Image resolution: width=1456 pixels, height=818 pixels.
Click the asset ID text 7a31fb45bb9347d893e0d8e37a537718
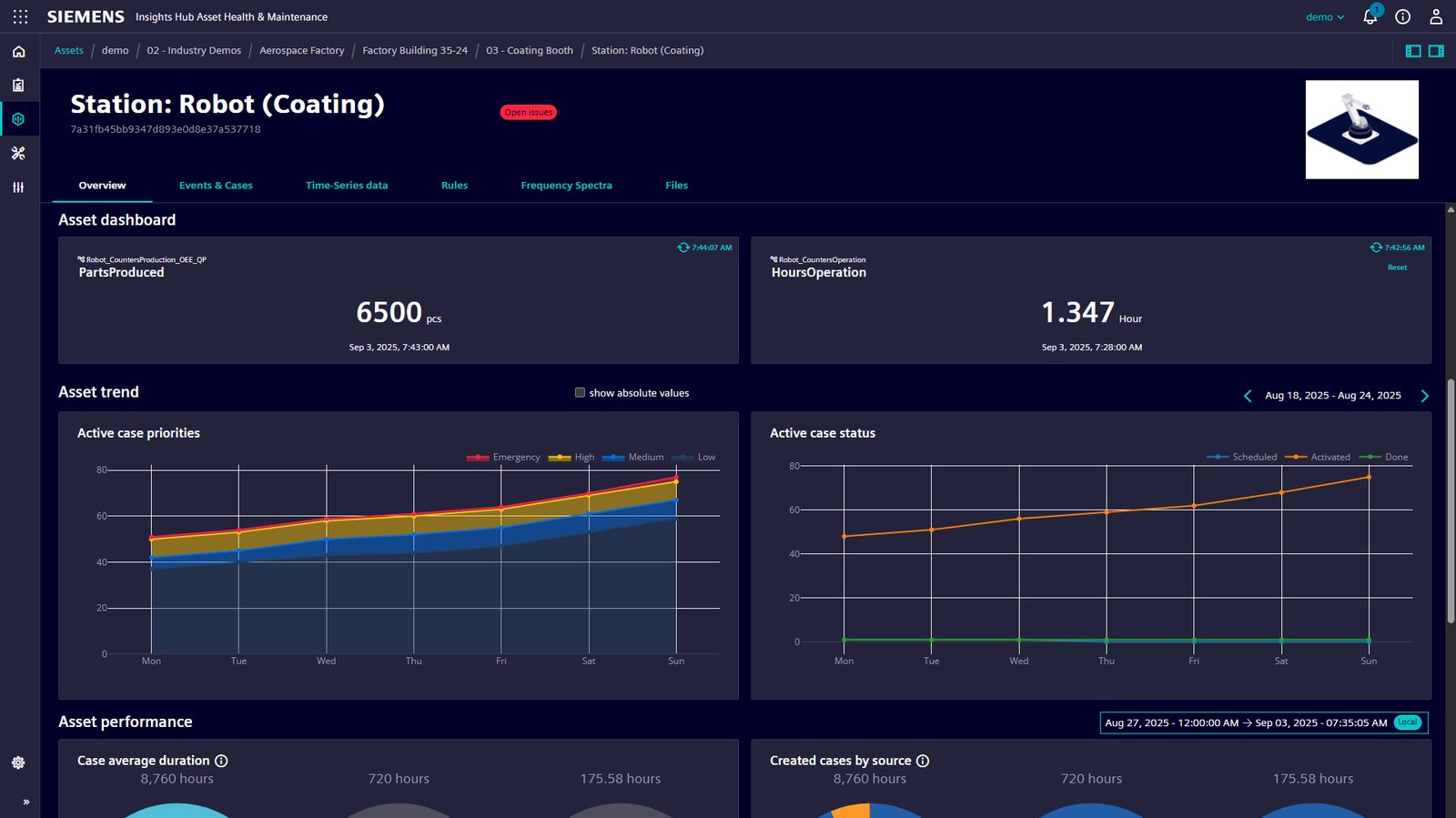(x=166, y=129)
